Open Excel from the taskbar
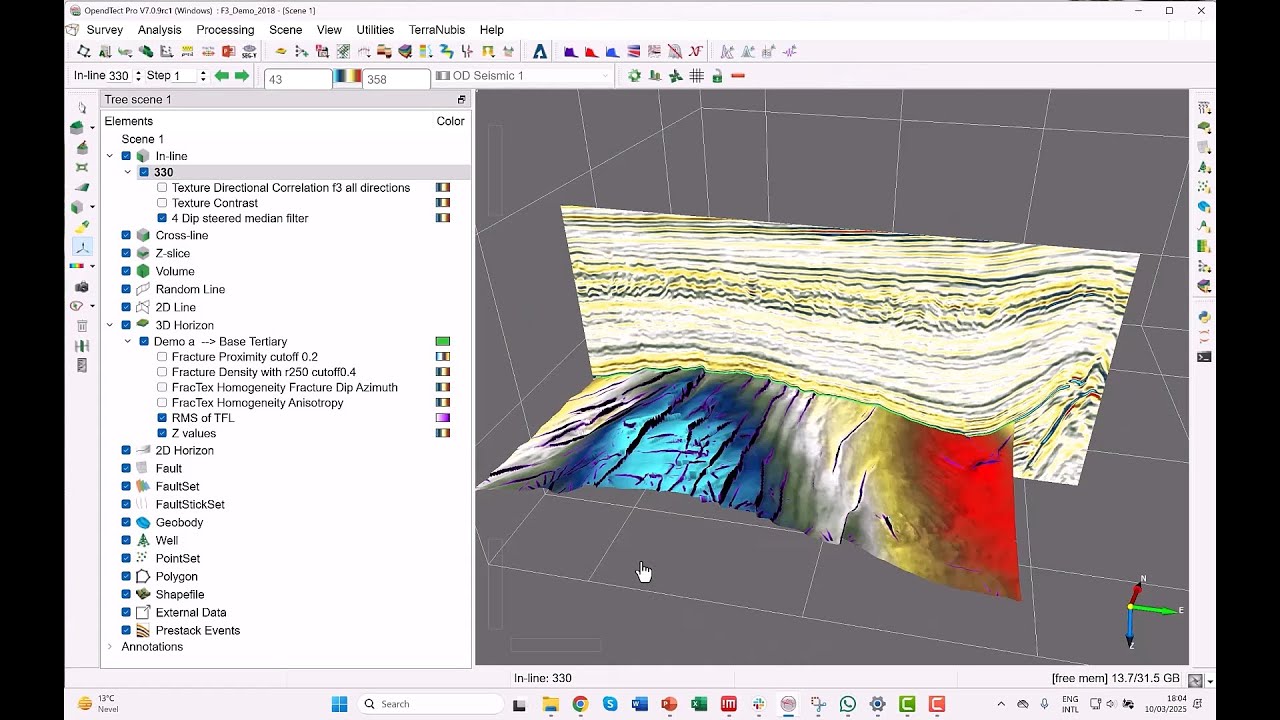 point(699,704)
